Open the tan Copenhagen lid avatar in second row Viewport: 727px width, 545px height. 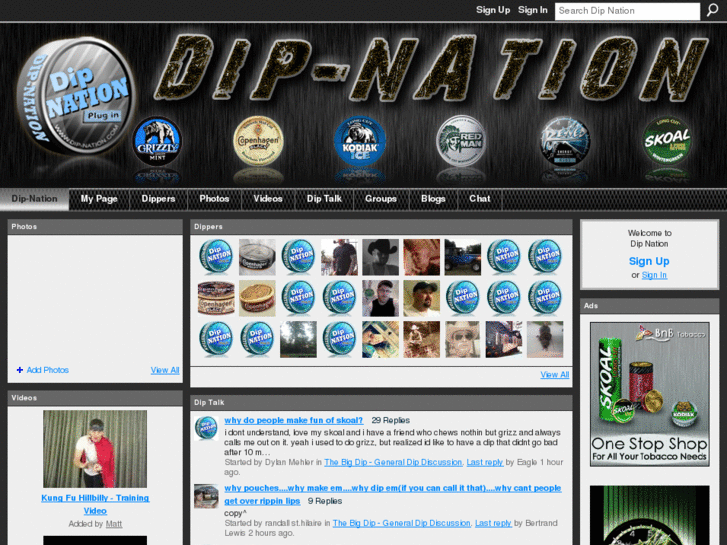[x=257, y=298]
